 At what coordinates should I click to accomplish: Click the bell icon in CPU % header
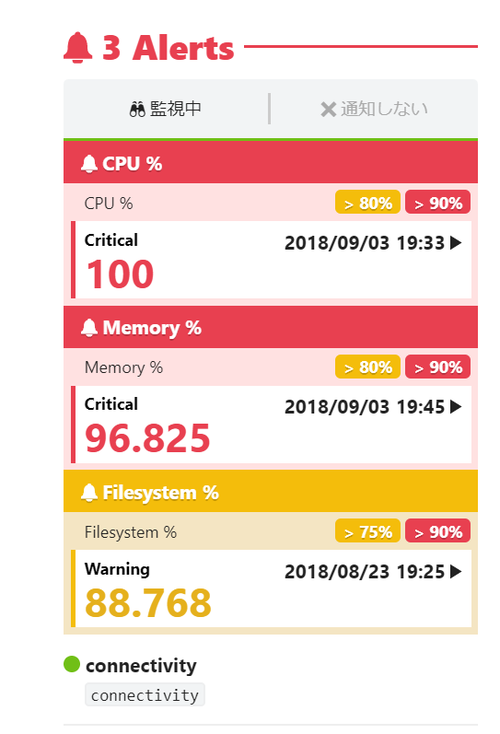click(89, 164)
